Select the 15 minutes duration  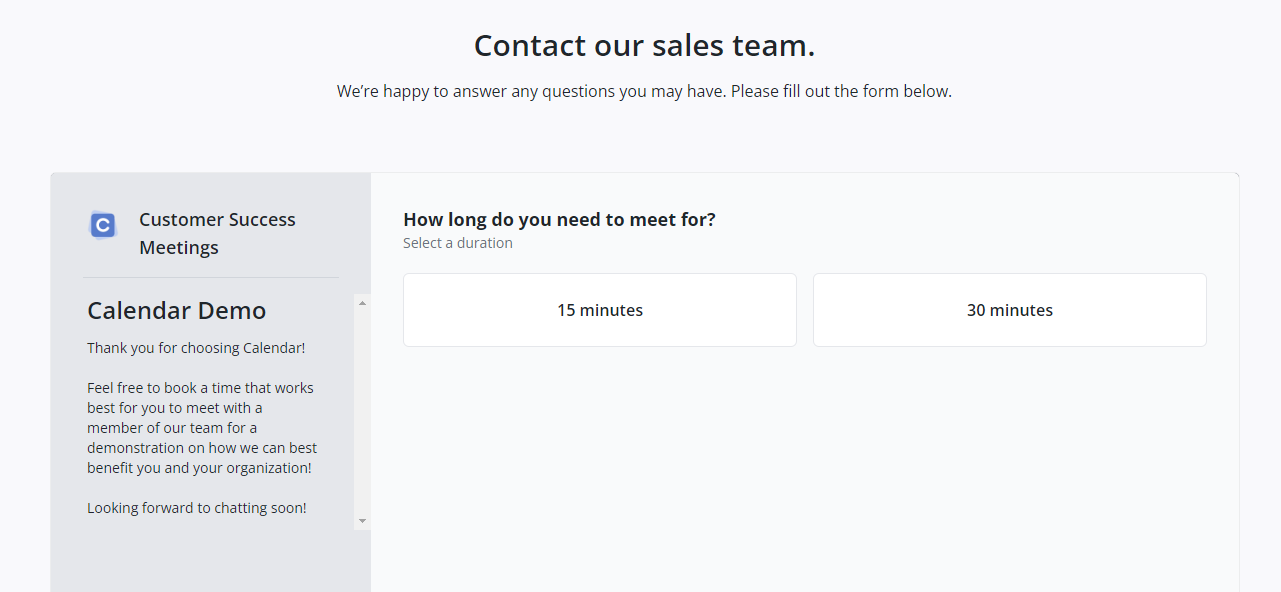[600, 310]
